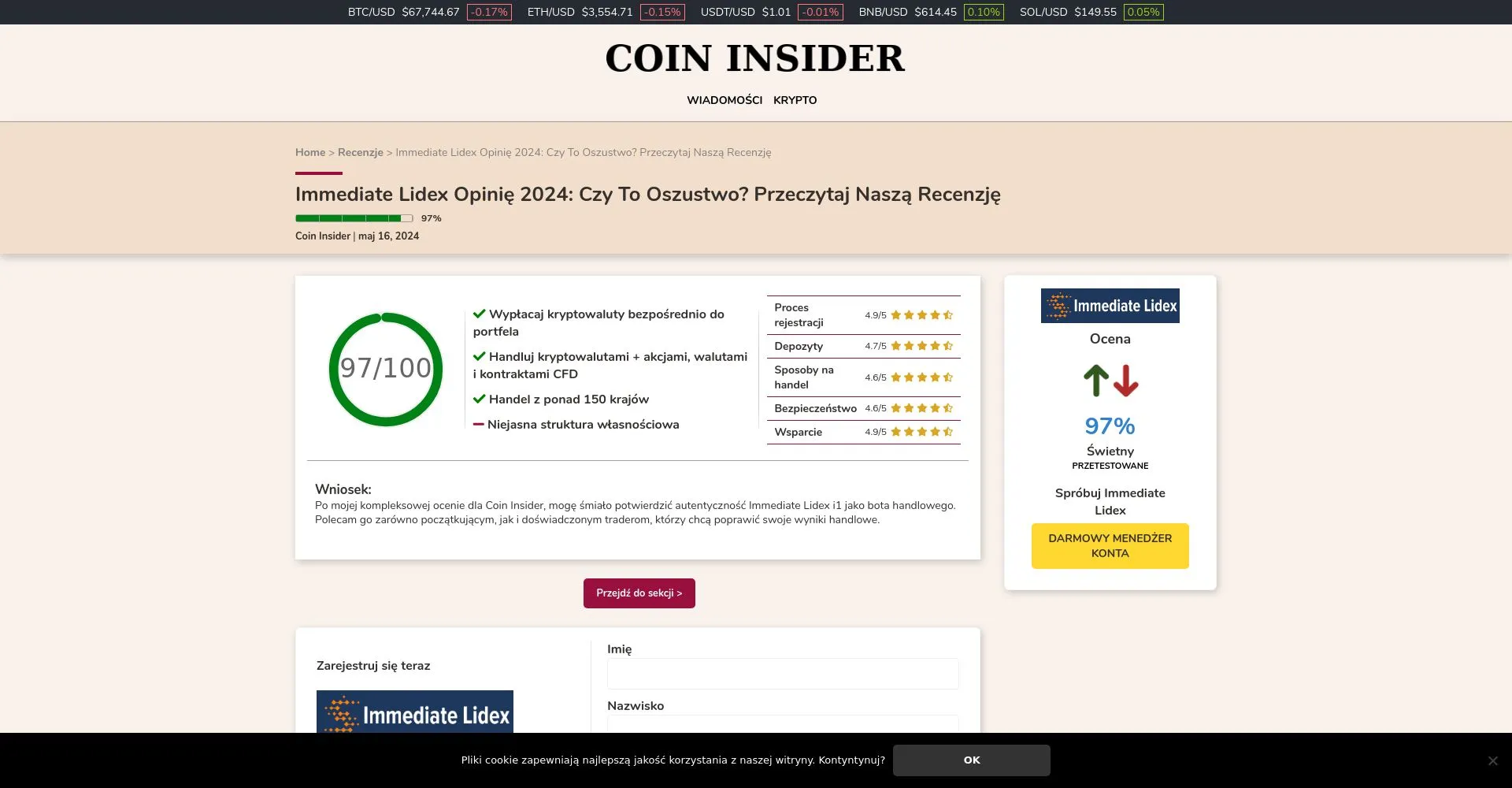Image resolution: width=1512 pixels, height=788 pixels.
Task: Dismiss cookie banner with X icon
Action: coord(1492,760)
